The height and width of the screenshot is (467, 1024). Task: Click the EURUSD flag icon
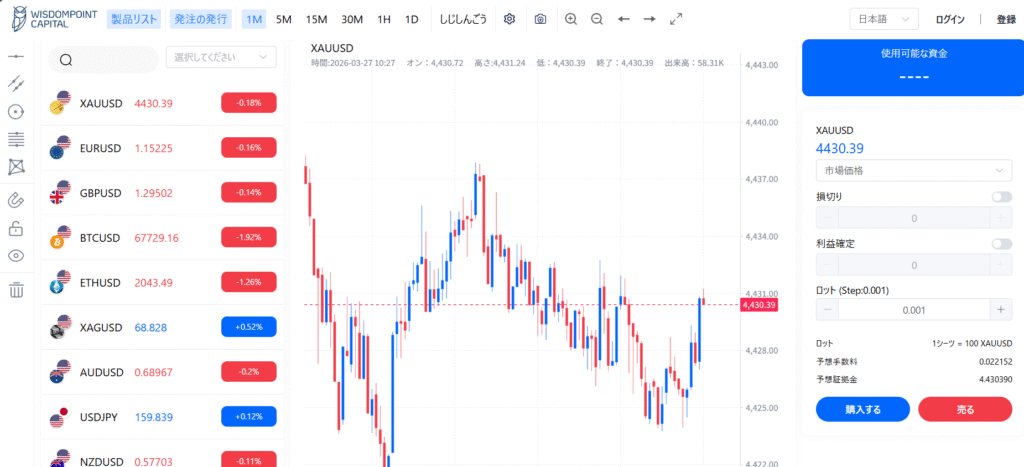pyautogui.click(x=59, y=148)
